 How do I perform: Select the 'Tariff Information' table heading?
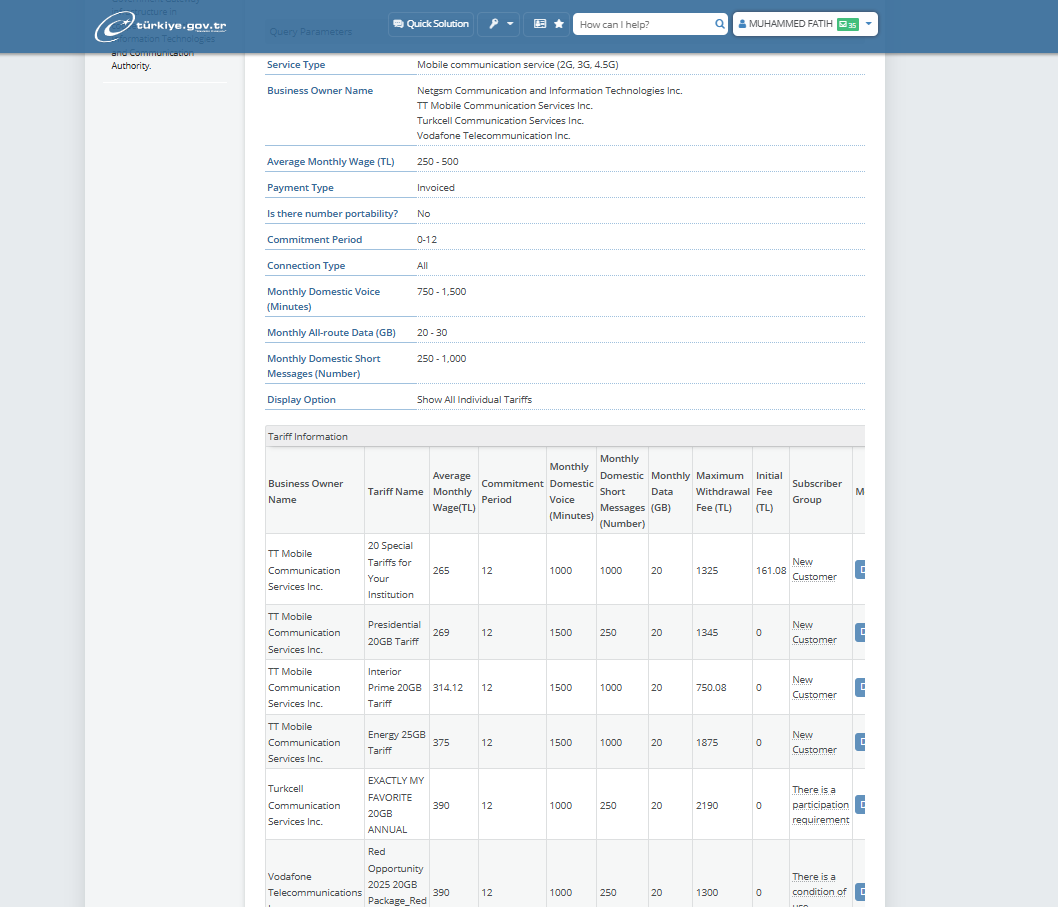pyautogui.click(x=308, y=437)
